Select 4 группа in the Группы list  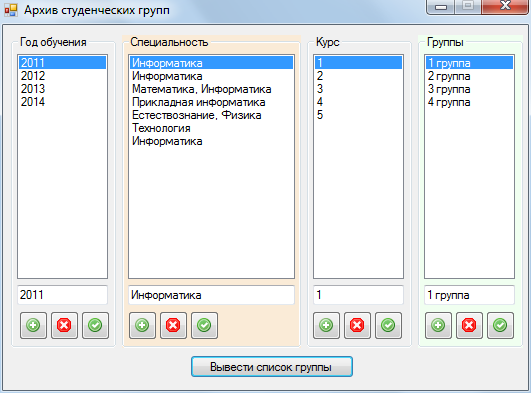[x=470, y=102]
